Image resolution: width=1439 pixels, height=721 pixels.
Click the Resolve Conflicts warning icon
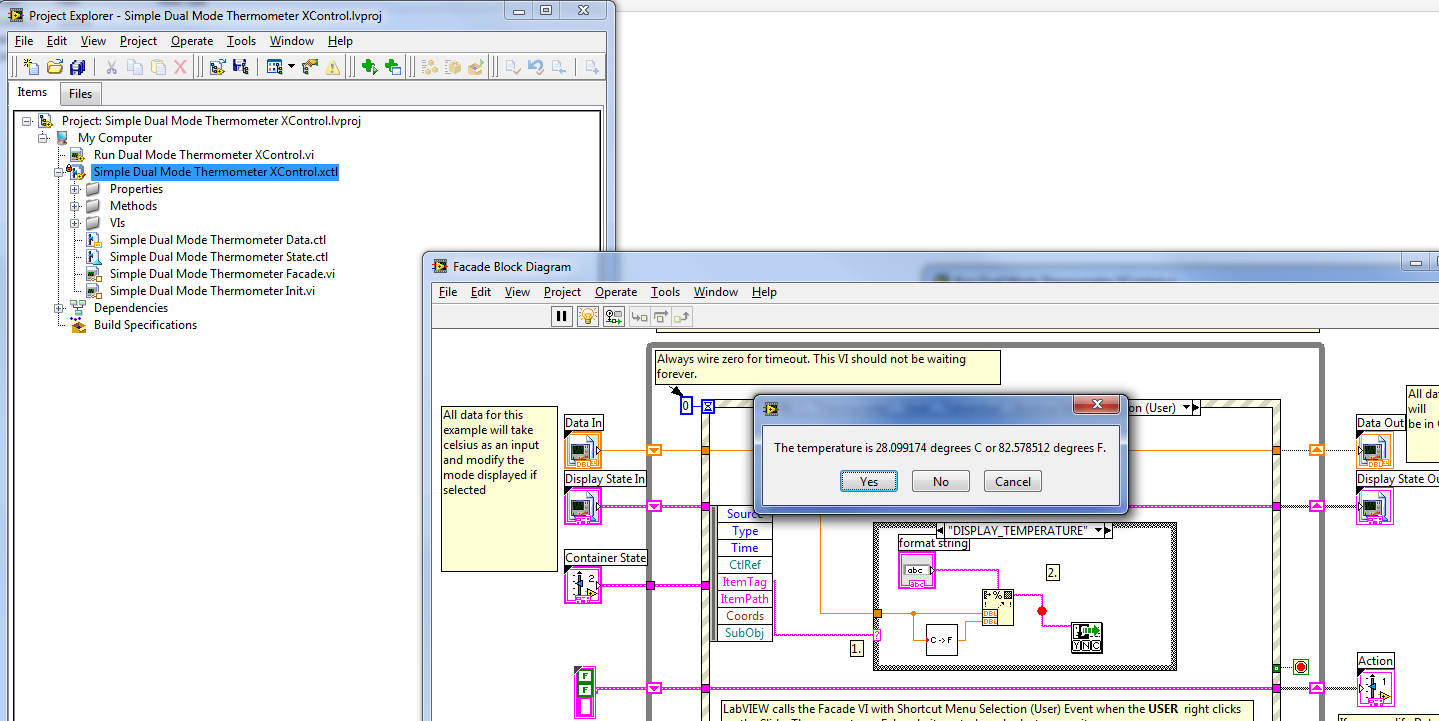[x=332, y=67]
